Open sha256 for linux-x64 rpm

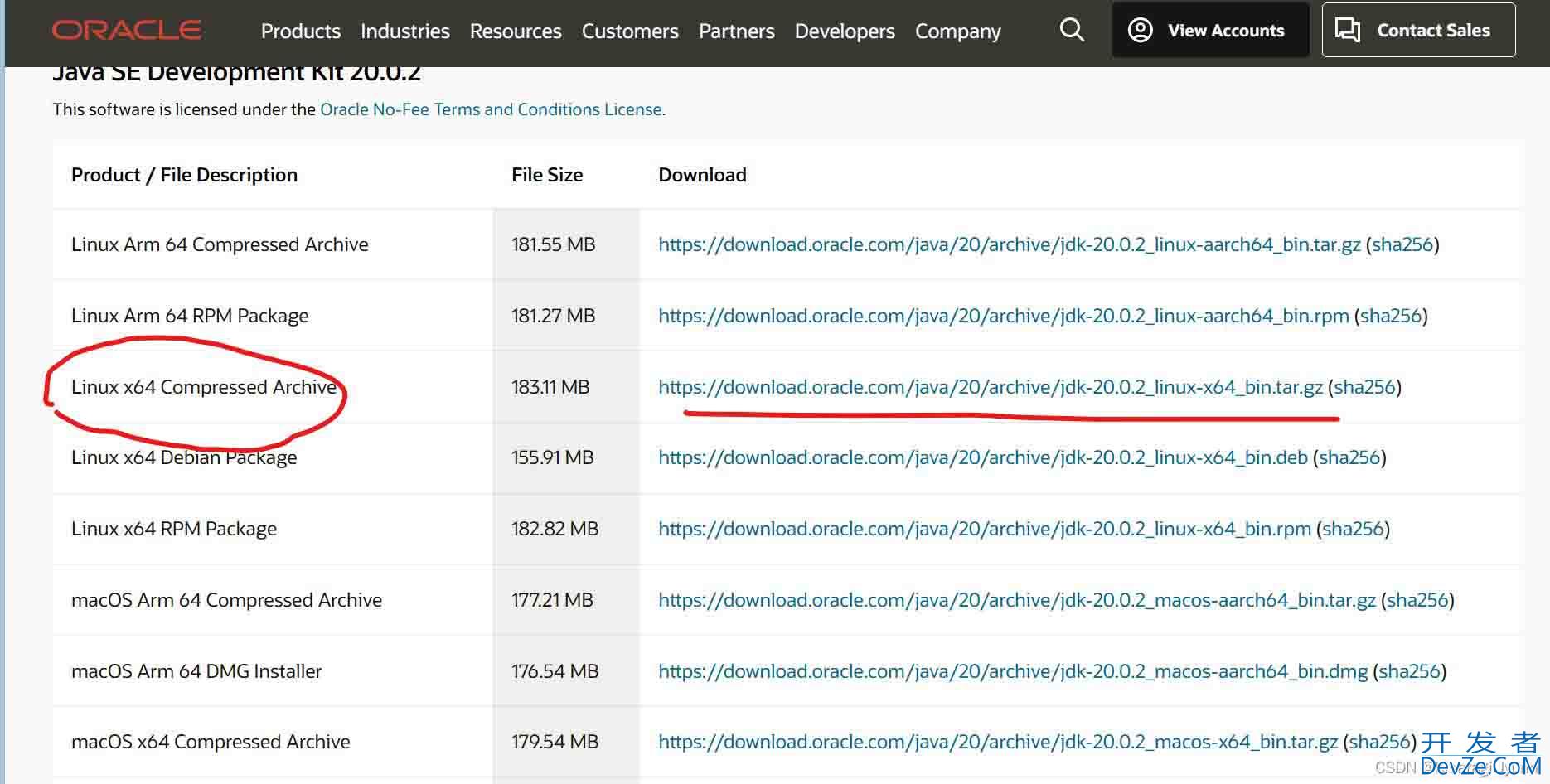1353,529
